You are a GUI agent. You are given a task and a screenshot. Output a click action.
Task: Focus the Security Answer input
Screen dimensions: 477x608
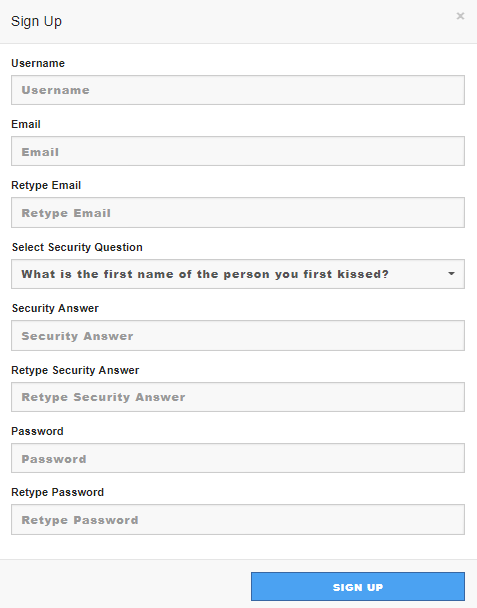[238, 335]
